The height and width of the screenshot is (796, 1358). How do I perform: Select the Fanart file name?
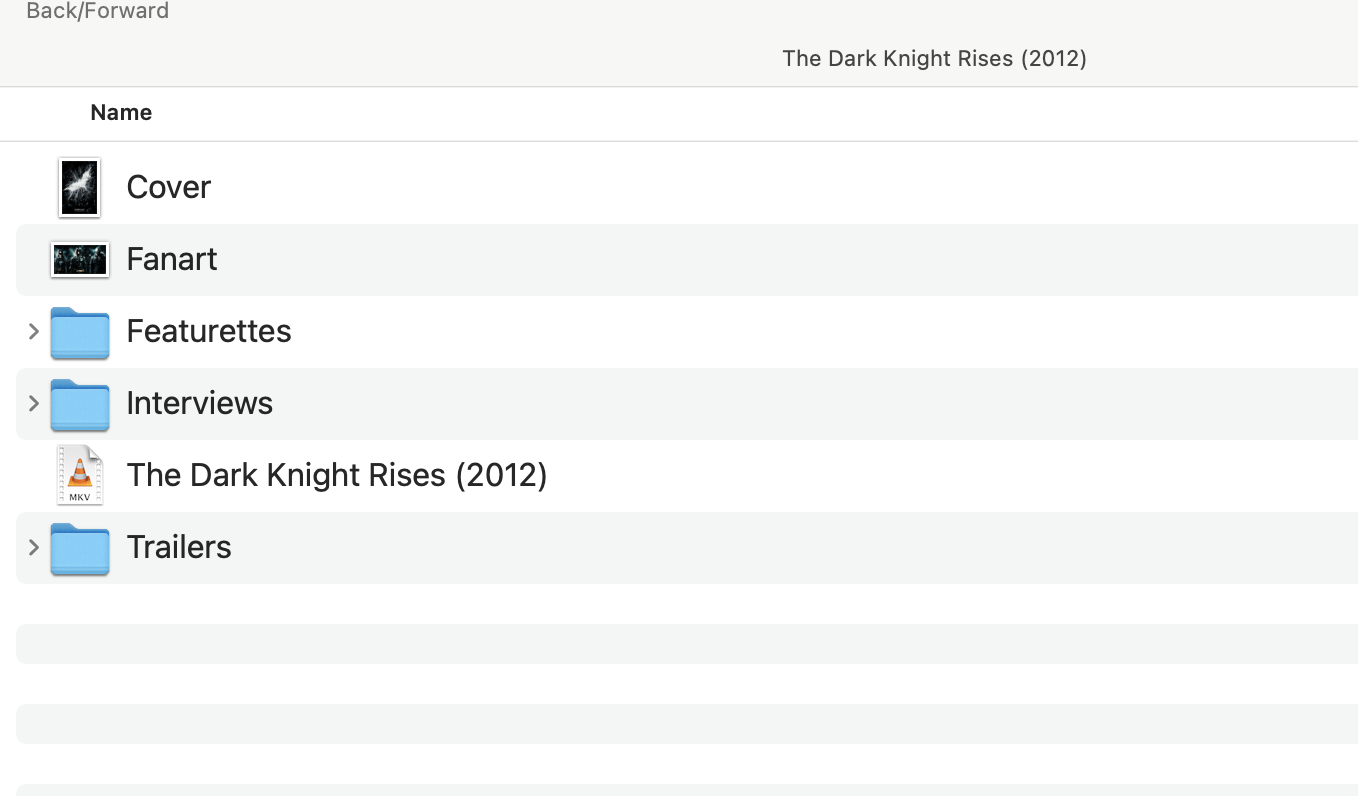[x=172, y=259]
